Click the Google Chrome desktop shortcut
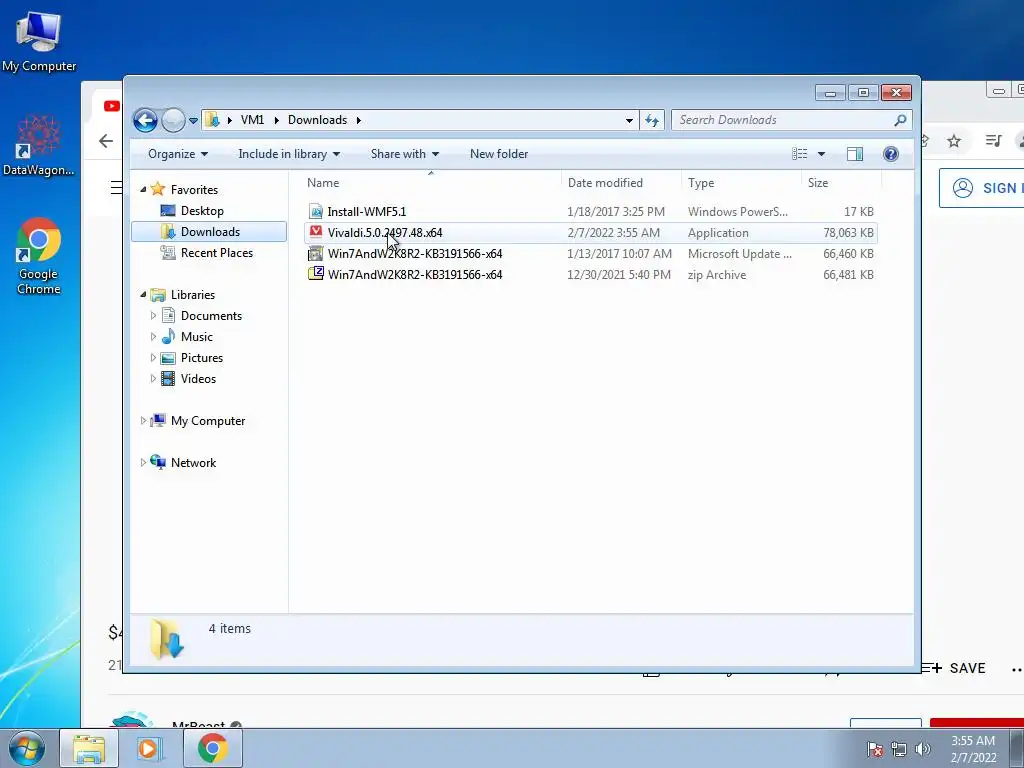This screenshot has height=768, width=1024. tap(39, 256)
